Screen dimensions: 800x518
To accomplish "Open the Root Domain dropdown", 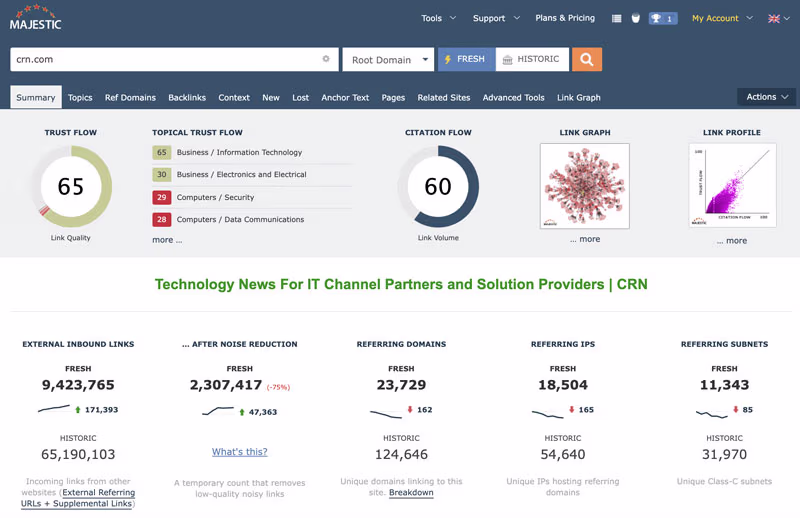I will point(388,60).
